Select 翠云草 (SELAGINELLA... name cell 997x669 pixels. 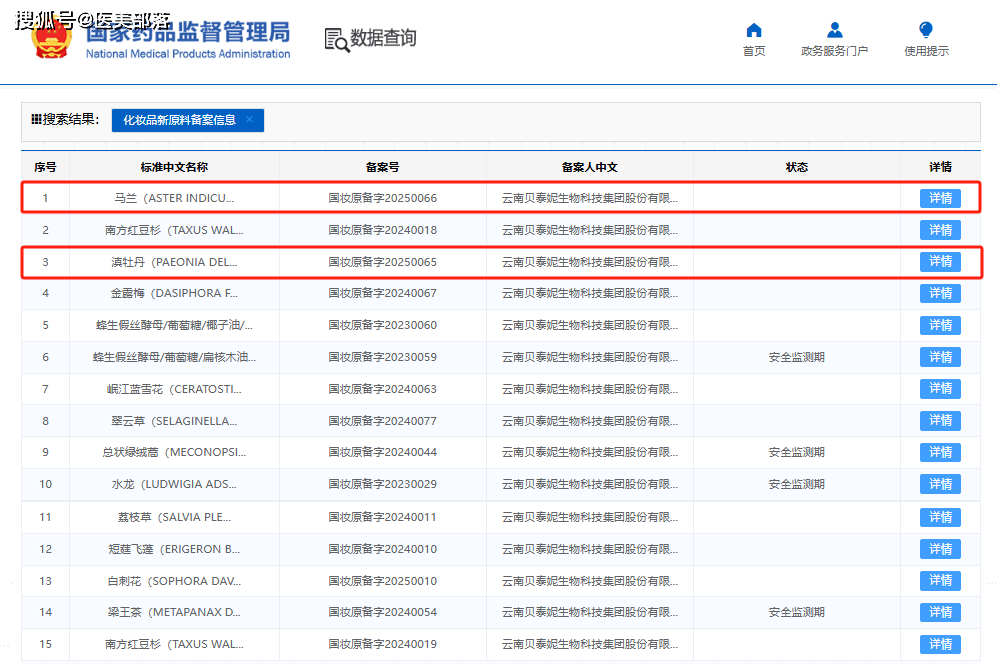[174, 420]
